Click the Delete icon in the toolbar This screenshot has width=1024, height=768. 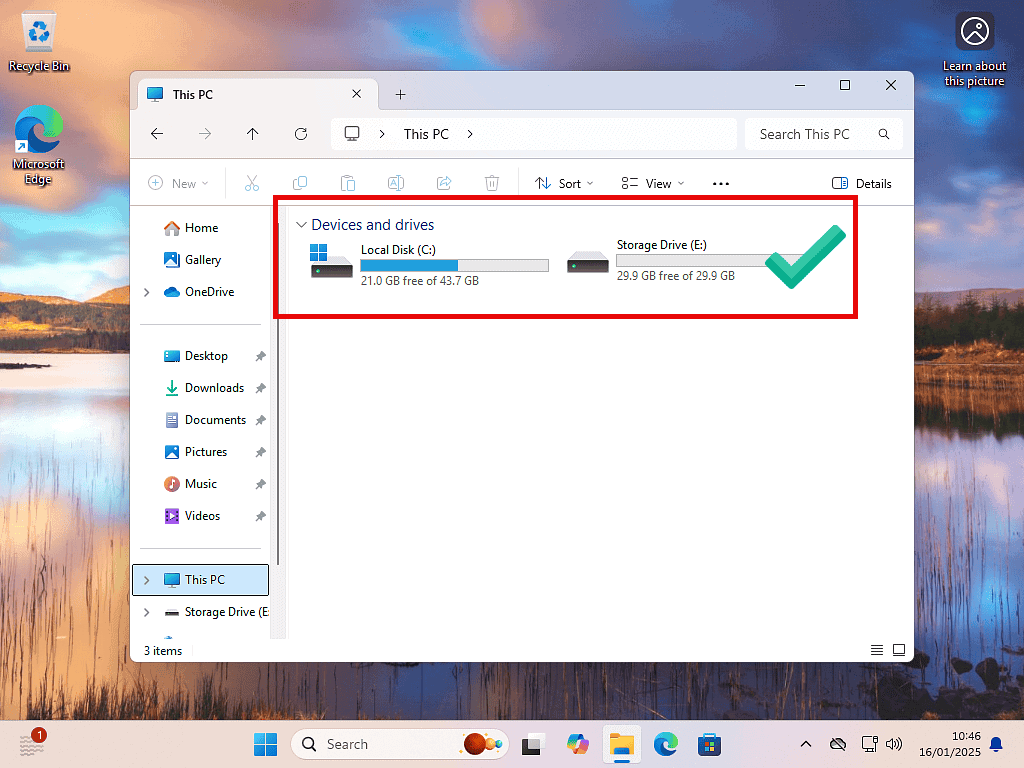[491, 183]
